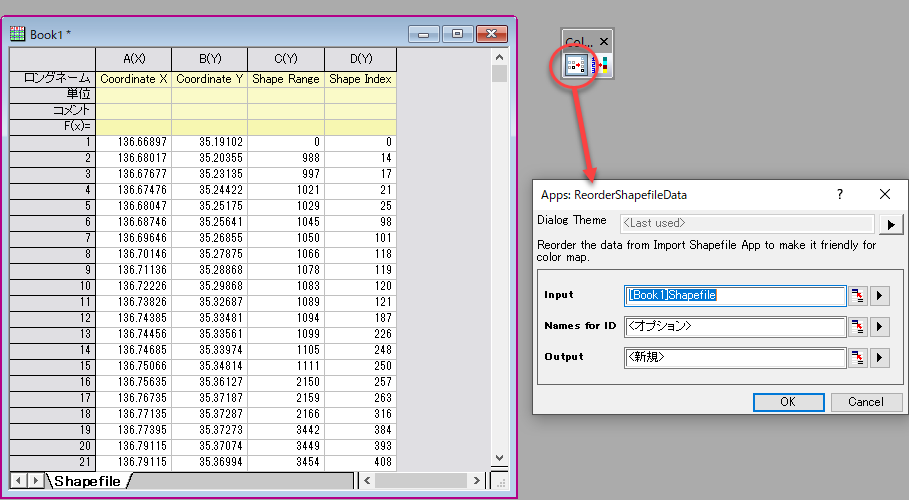Select column A(X) header
Screen dimensions: 909x500
click(134, 59)
